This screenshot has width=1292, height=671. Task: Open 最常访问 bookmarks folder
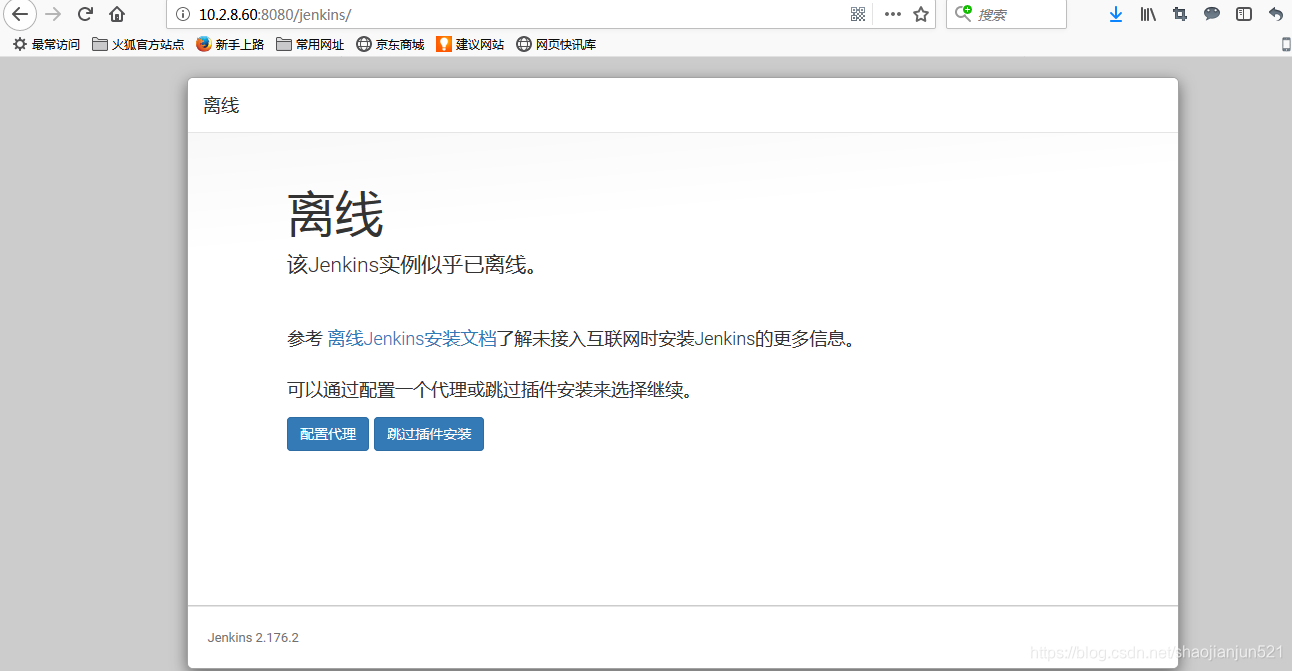click(x=46, y=44)
